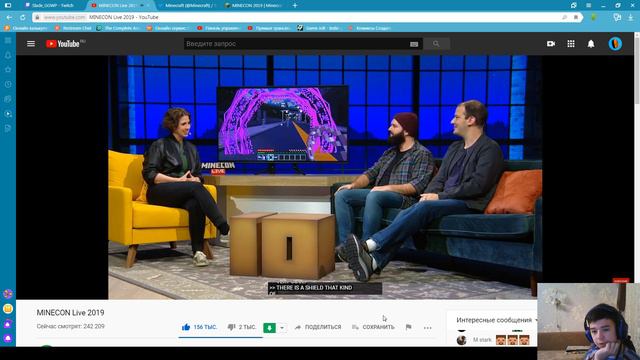The image size is (640, 360).
Task: Open the browser downloads arrow icon
Action: point(631,17)
